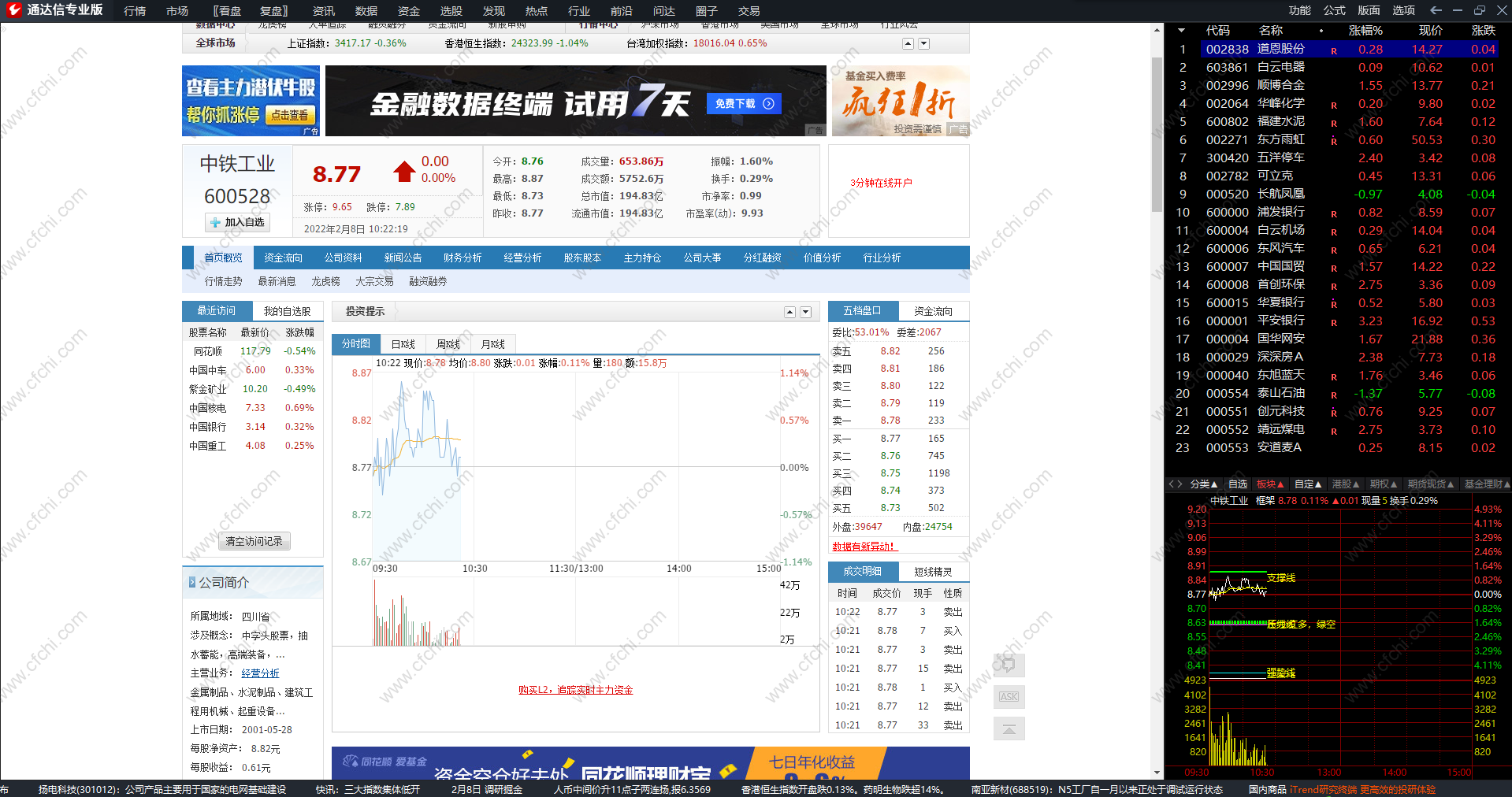Click the right arrow in bottom-right tab strip
The image size is (1512, 797).
(1180, 484)
